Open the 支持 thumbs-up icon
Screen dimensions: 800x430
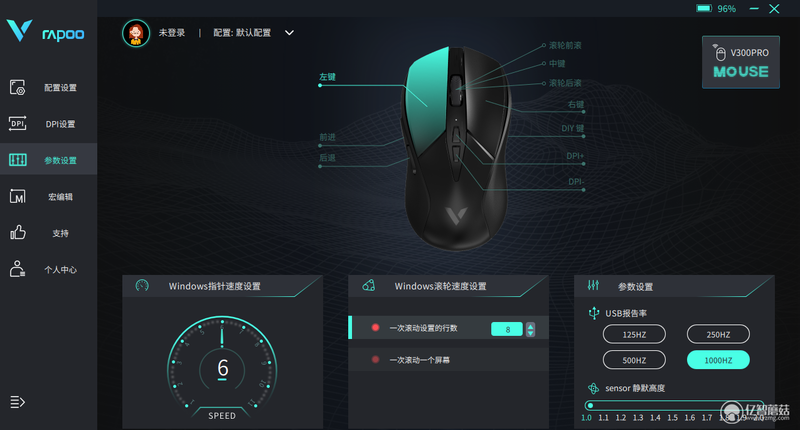pos(17,233)
